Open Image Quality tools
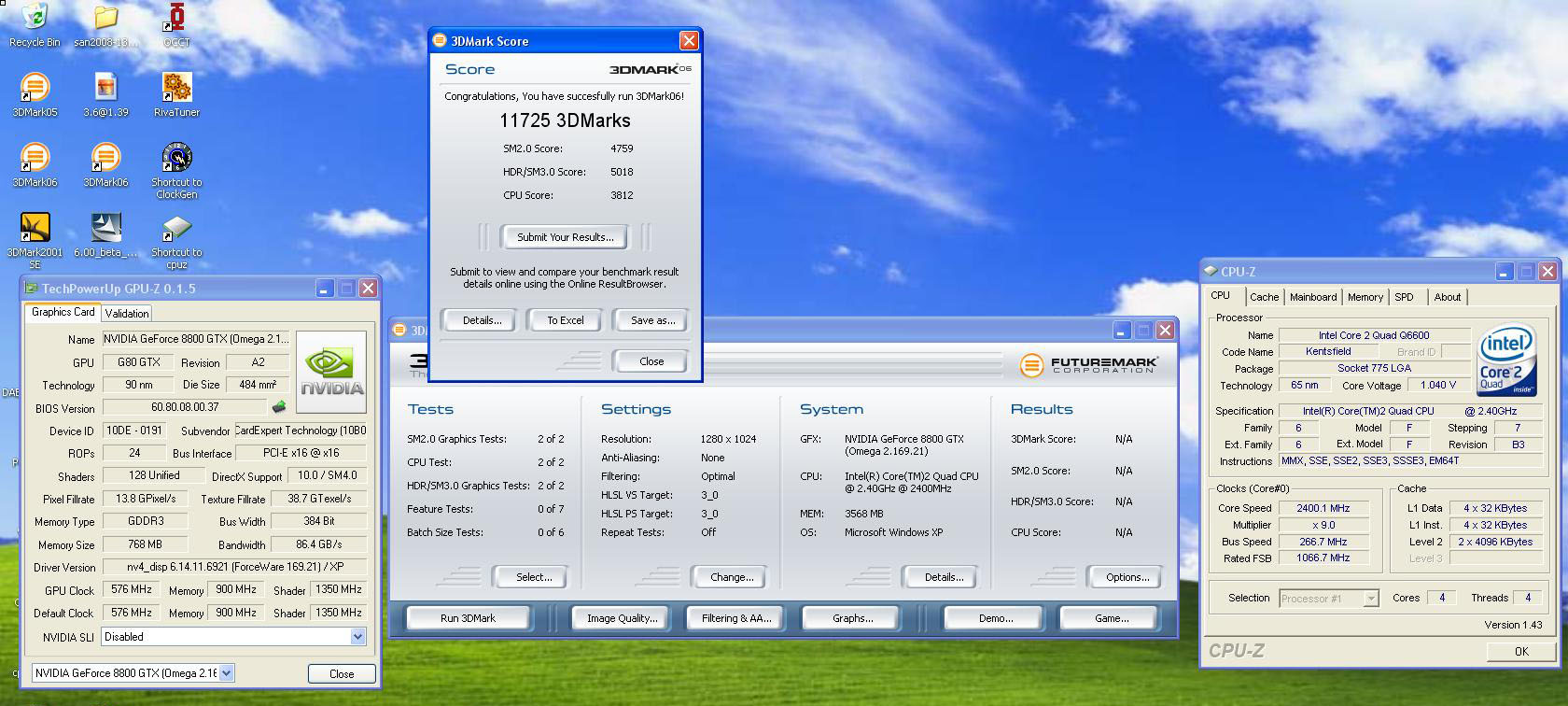The width and height of the screenshot is (1568, 706). click(622, 618)
